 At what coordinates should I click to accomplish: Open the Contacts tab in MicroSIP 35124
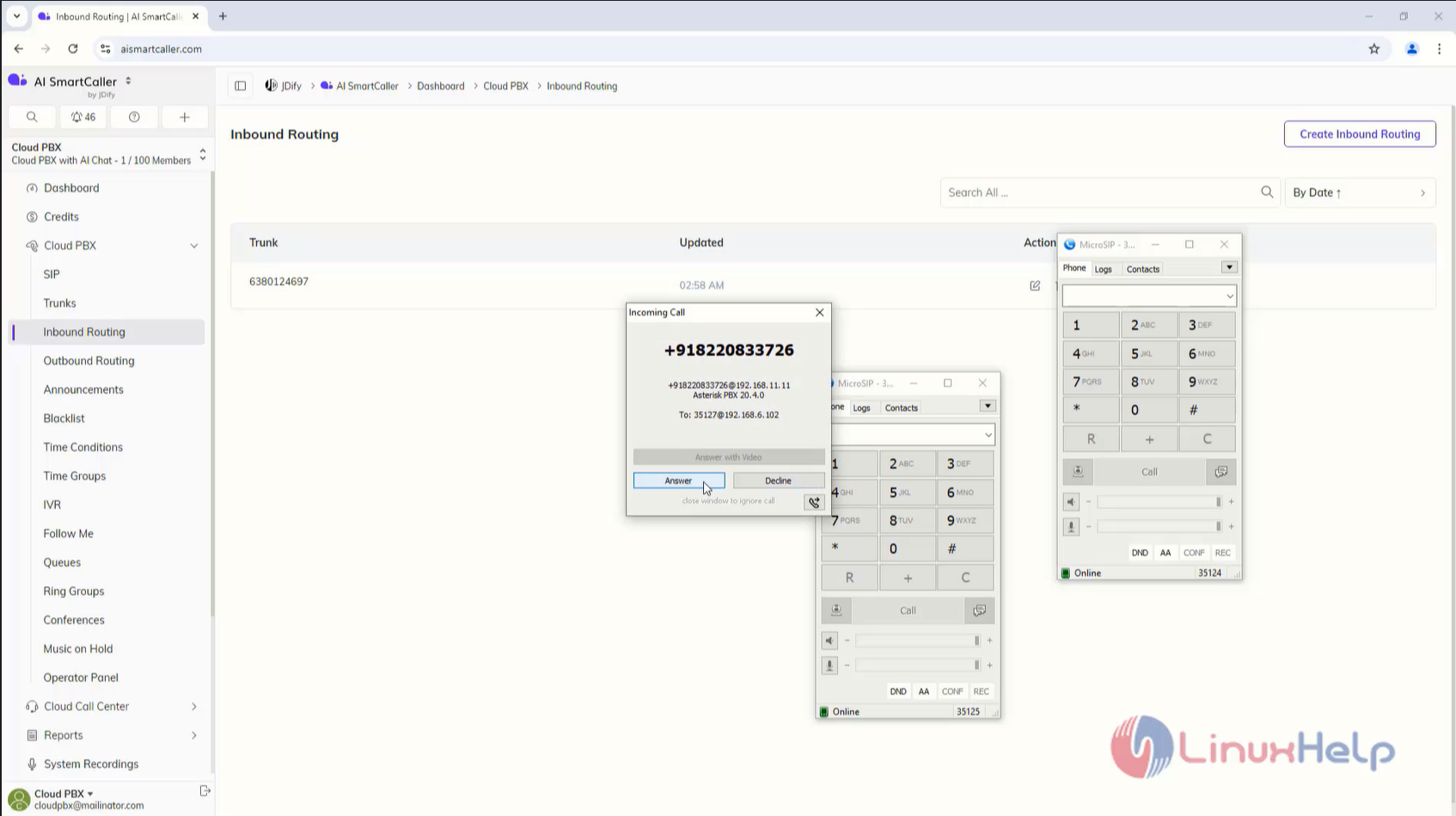click(1143, 269)
